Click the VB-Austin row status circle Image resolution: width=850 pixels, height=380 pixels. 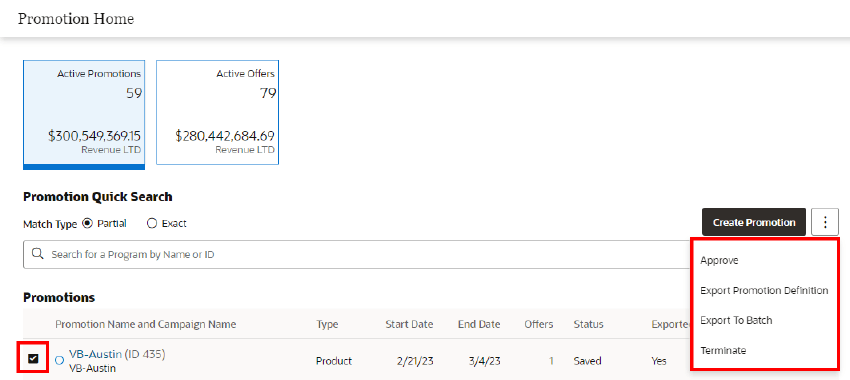(60, 360)
